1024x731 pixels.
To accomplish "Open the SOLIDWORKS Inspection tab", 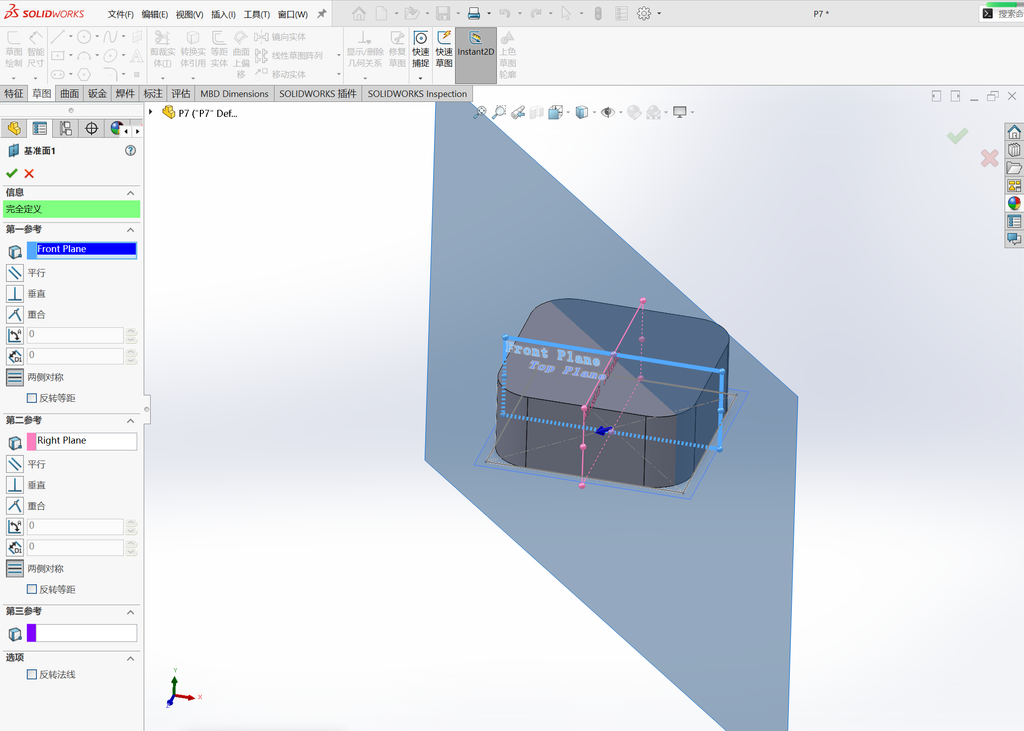I will click(417, 93).
